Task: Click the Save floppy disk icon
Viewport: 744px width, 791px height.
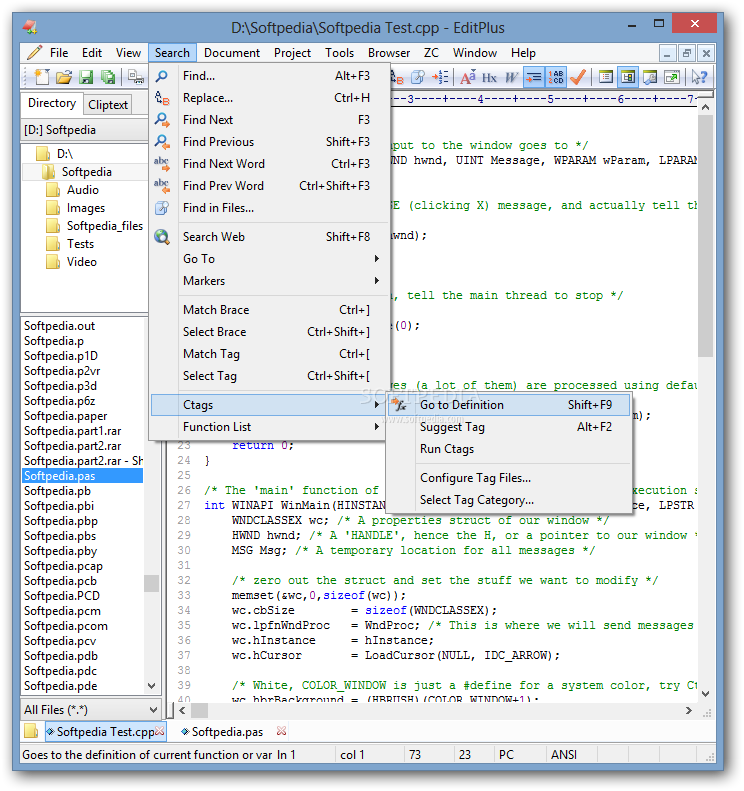Action: click(86, 77)
